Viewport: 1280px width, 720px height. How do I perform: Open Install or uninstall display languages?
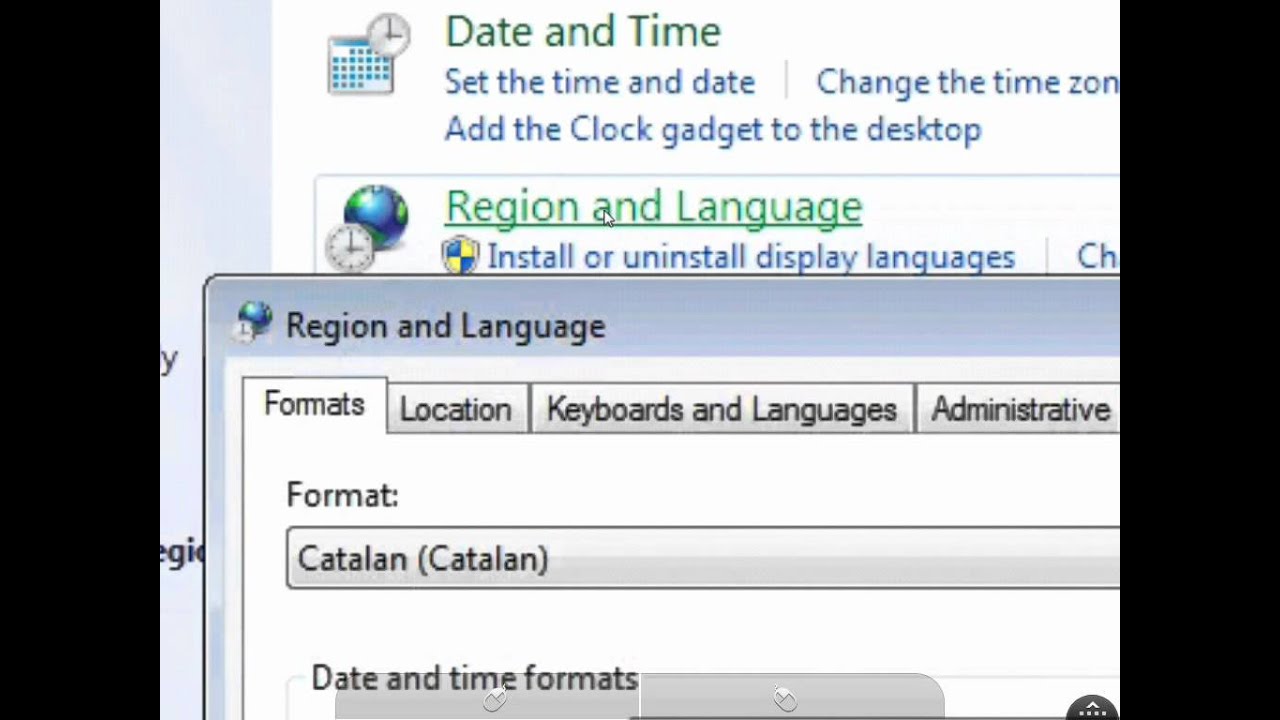coord(750,257)
